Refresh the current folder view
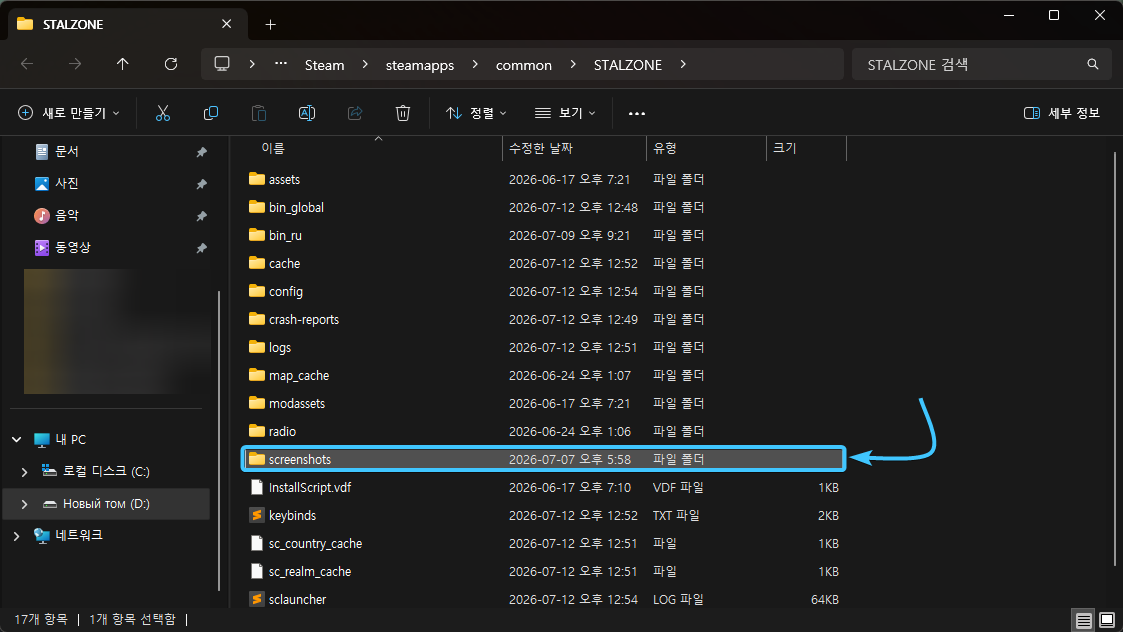Viewport: 1123px width, 632px height. [170, 64]
